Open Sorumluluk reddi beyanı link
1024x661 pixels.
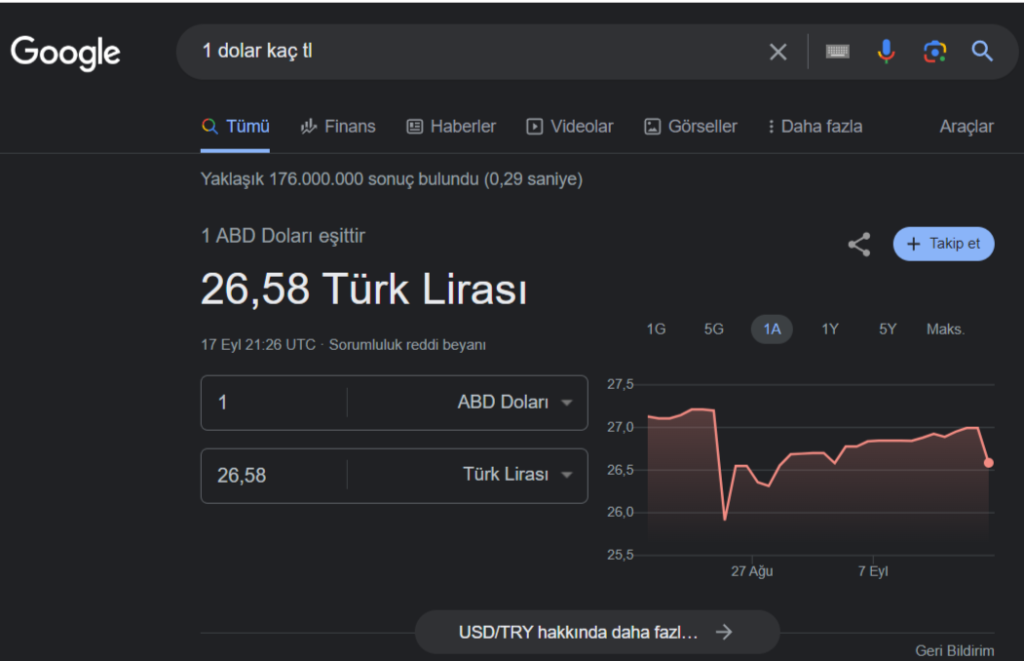tap(407, 345)
